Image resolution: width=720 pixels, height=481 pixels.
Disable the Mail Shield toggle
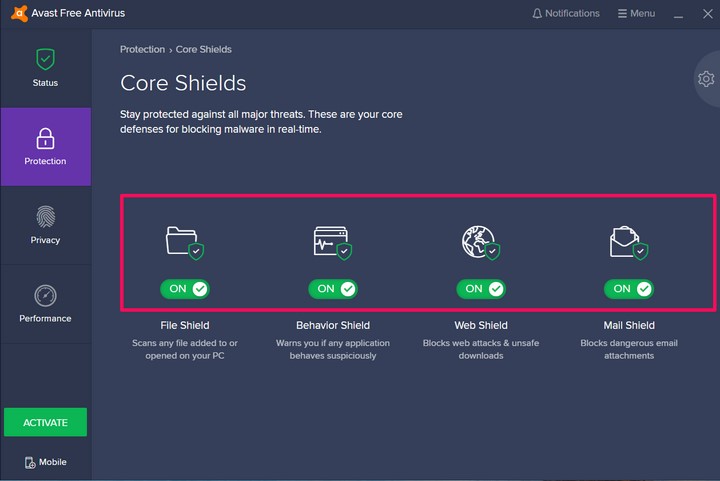[629, 289]
